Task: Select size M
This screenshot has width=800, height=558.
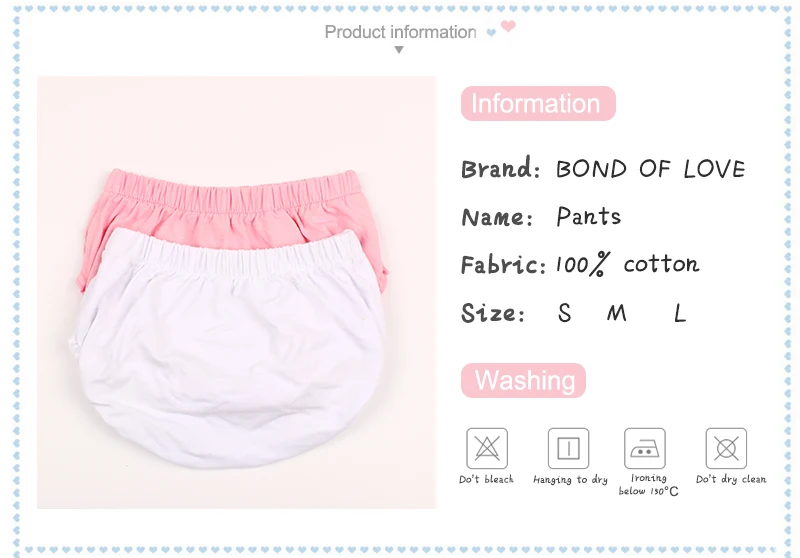Action: pos(617,313)
